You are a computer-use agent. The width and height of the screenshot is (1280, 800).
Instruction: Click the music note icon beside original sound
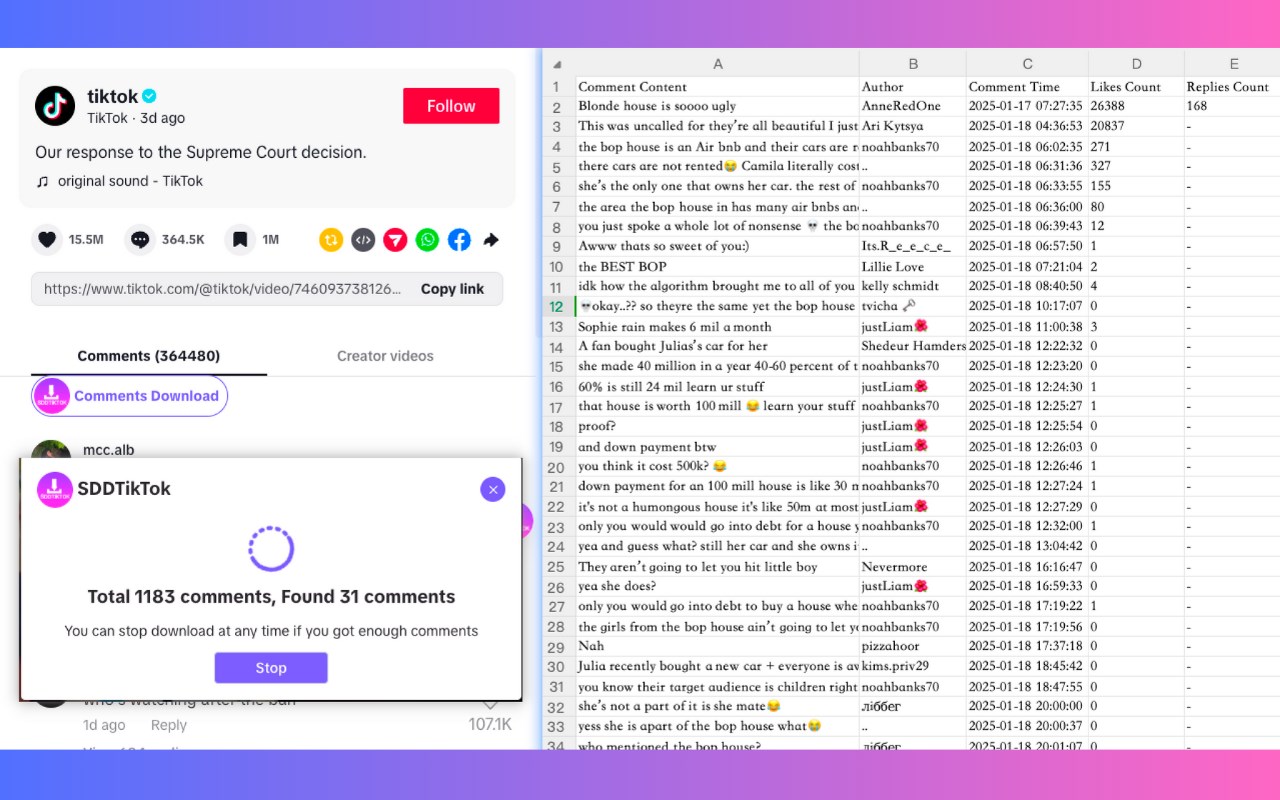tap(42, 181)
